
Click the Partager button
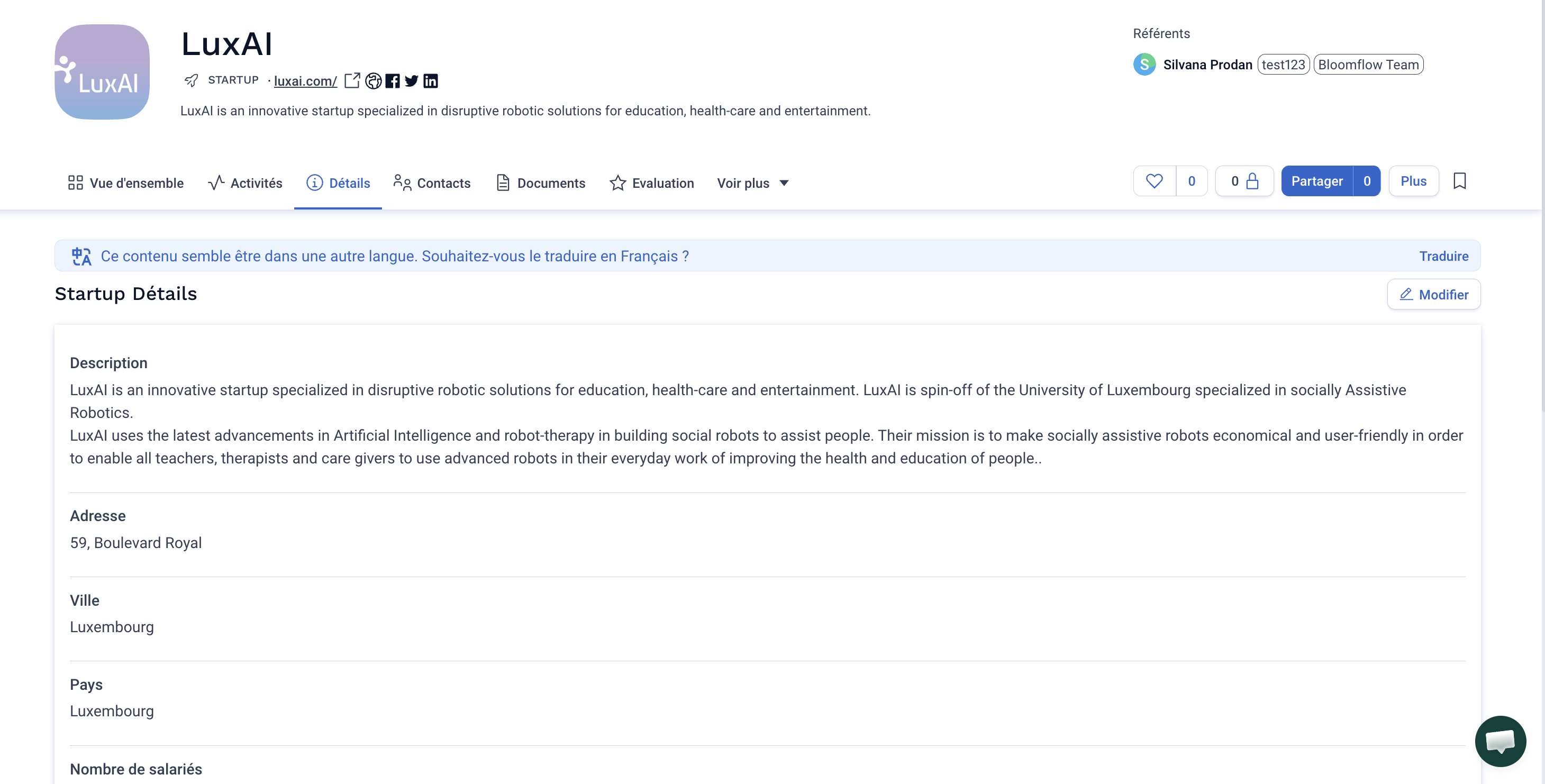click(1317, 181)
